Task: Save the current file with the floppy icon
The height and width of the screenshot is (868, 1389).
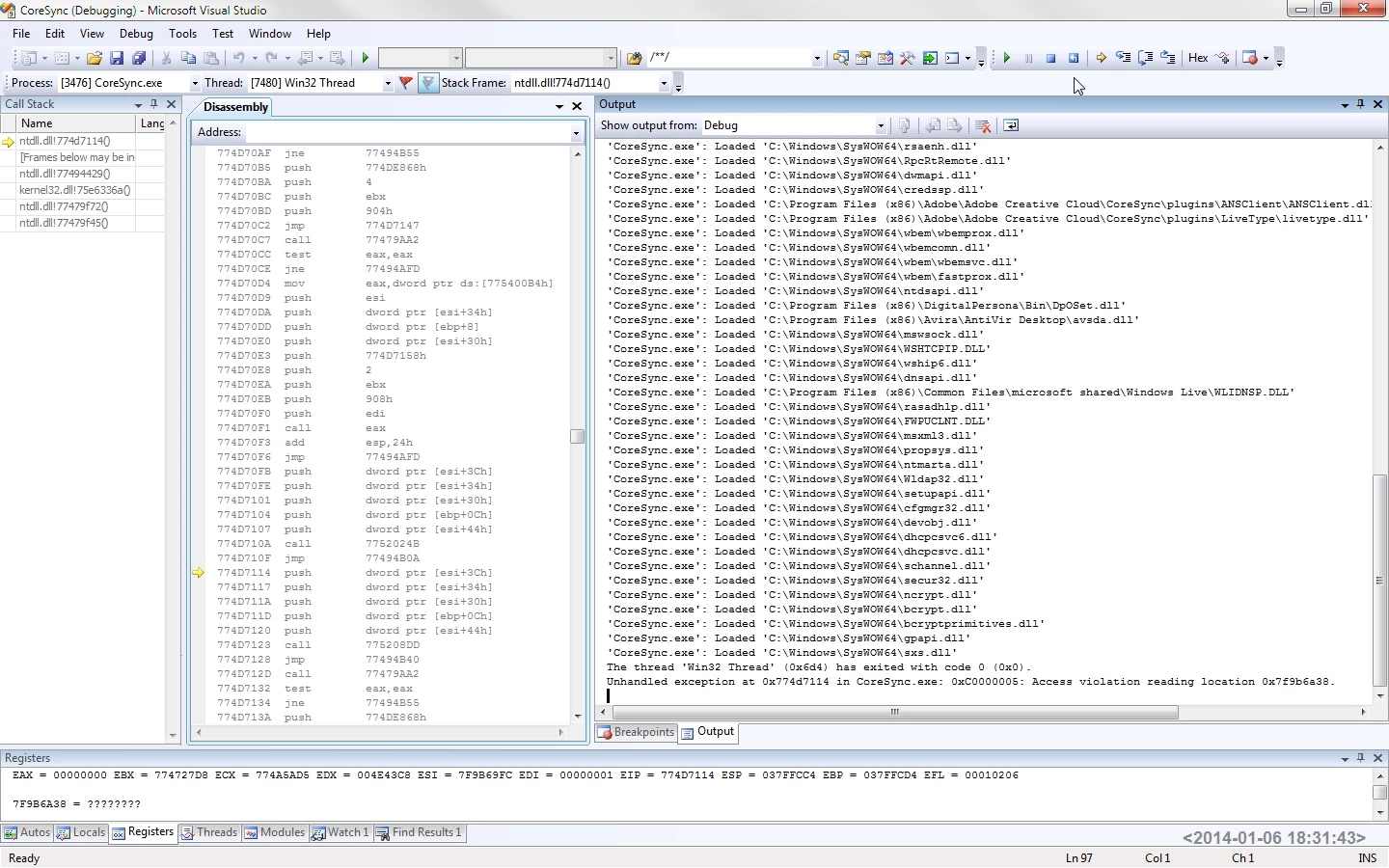Action: point(117,58)
